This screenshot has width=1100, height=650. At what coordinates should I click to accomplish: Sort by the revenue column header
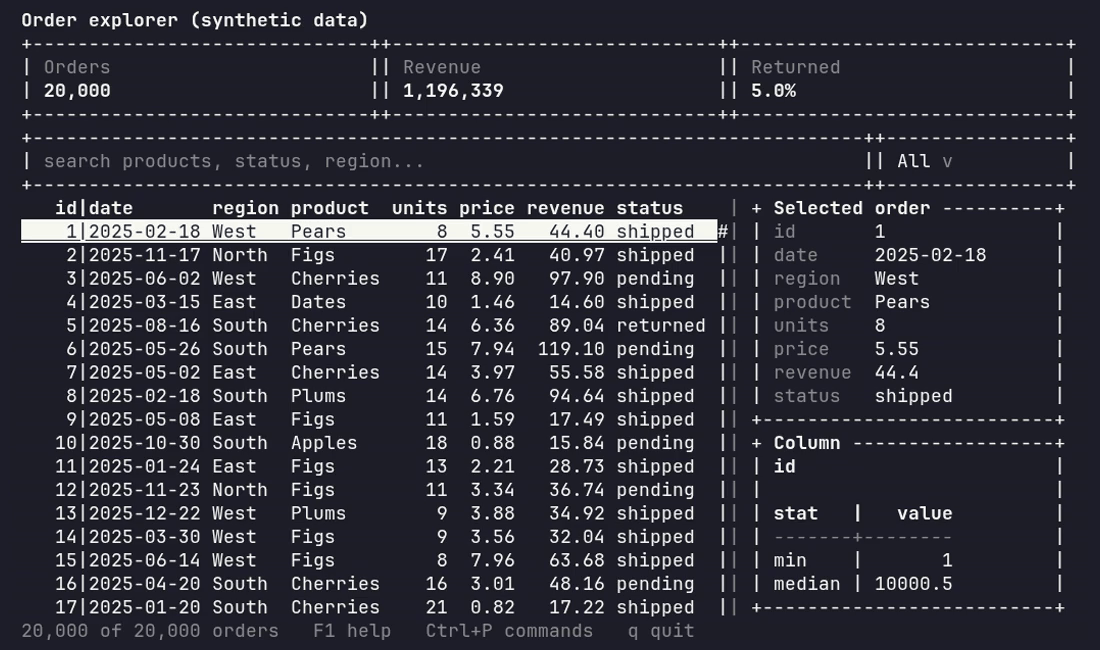click(565, 208)
